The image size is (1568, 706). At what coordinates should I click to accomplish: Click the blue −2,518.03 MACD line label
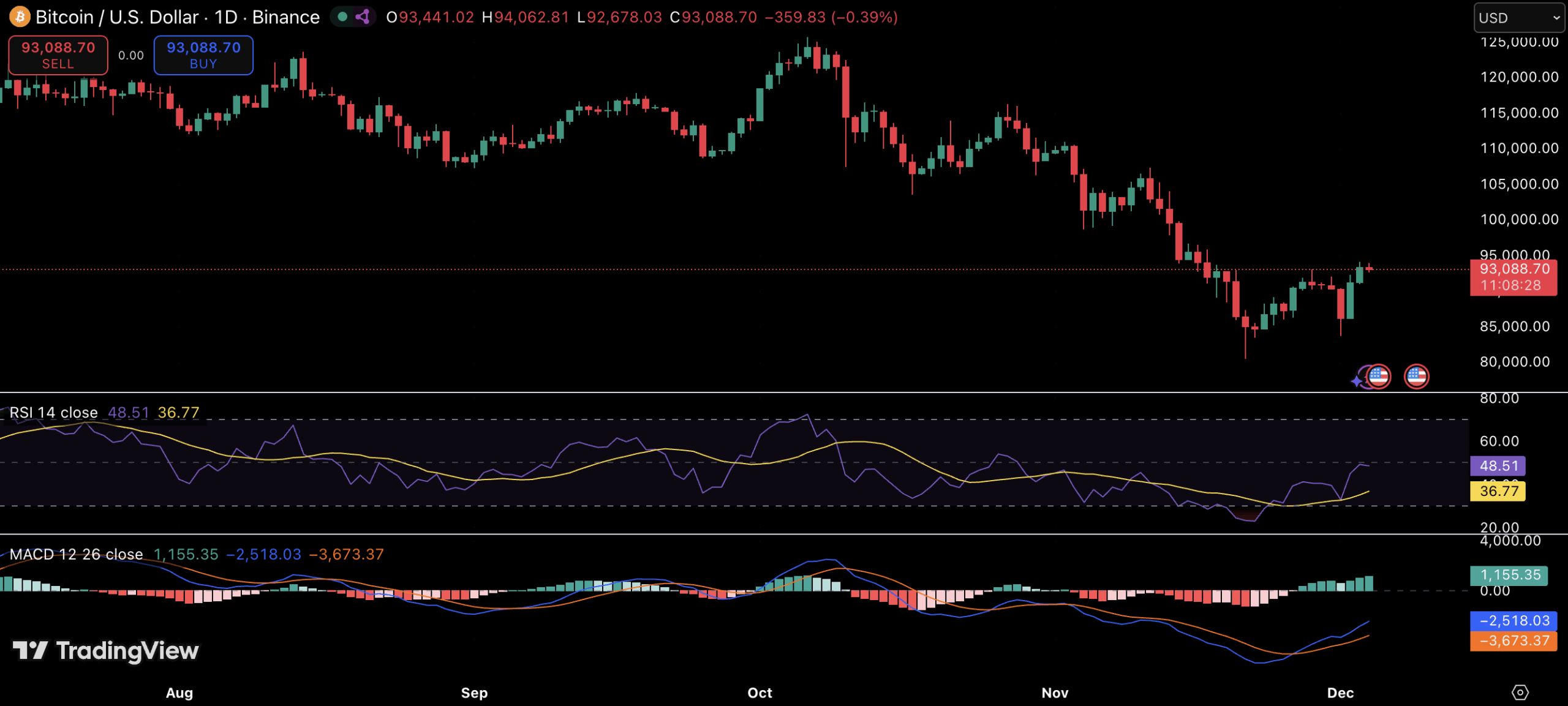(x=1513, y=621)
